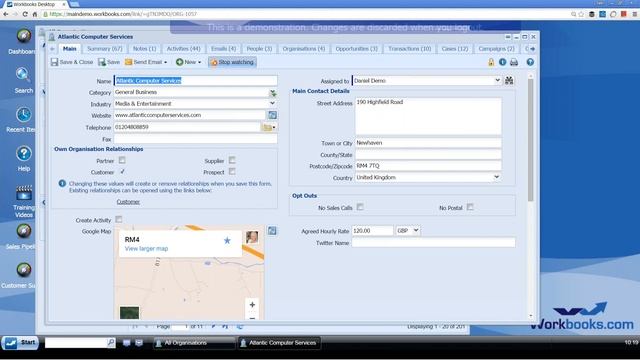
Task: Click View larger map link
Action: pos(146,249)
